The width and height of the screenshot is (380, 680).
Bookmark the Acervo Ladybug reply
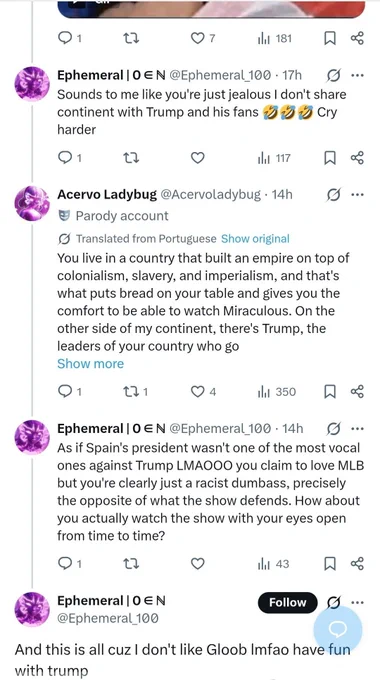[330, 392]
